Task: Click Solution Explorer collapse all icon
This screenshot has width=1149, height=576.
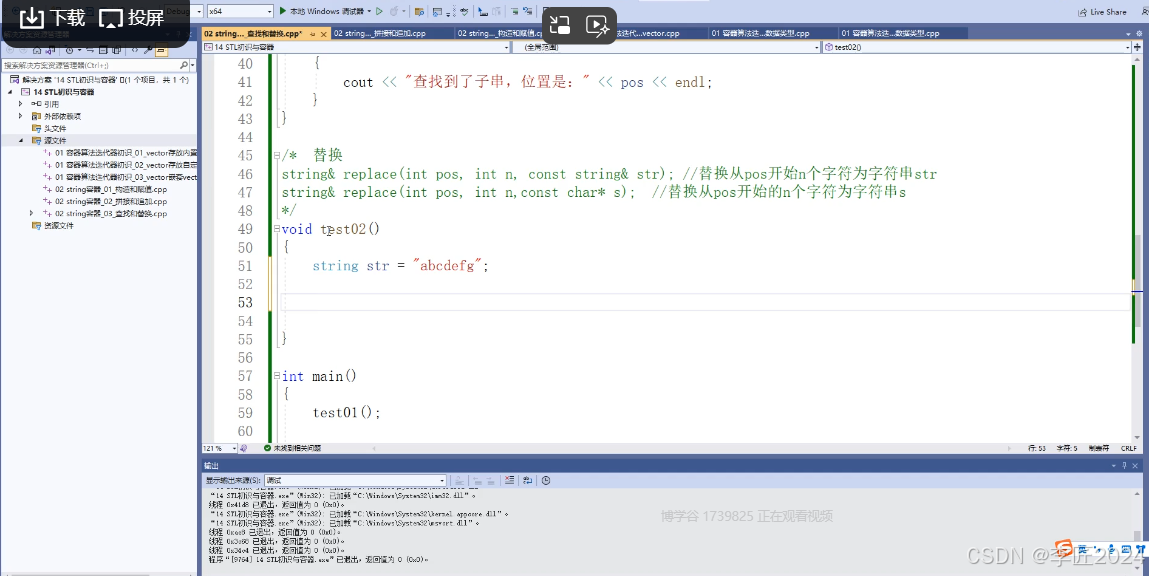Action: coord(103,50)
